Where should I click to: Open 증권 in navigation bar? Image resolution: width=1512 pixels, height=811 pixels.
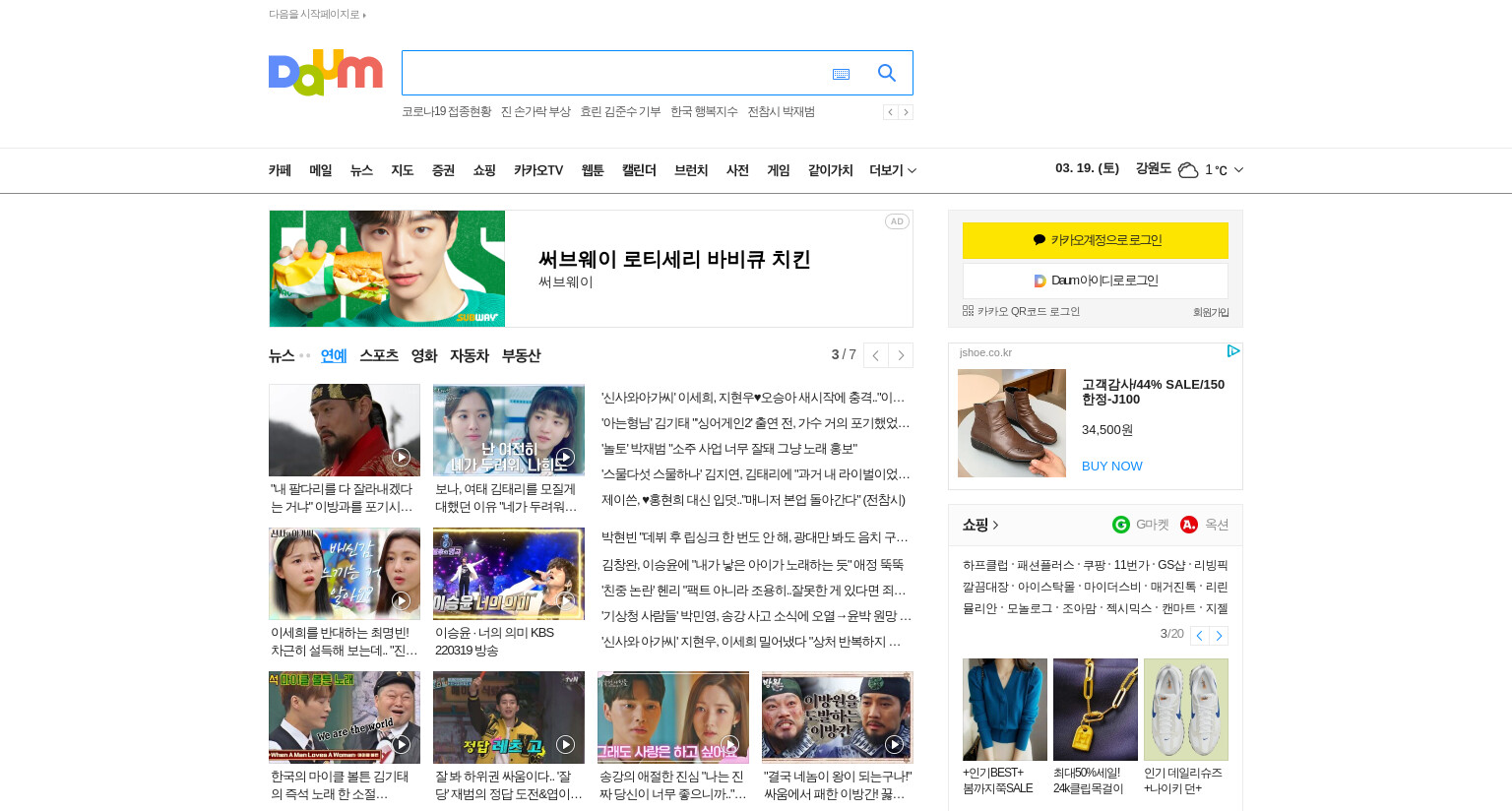[443, 170]
